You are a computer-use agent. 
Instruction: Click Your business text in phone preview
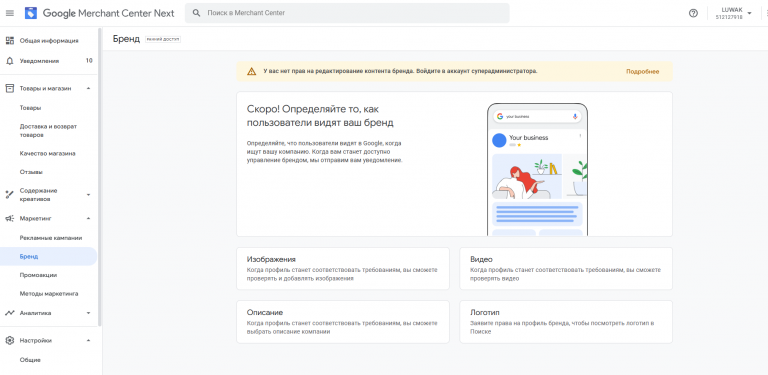pyautogui.click(x=528, y=138)
